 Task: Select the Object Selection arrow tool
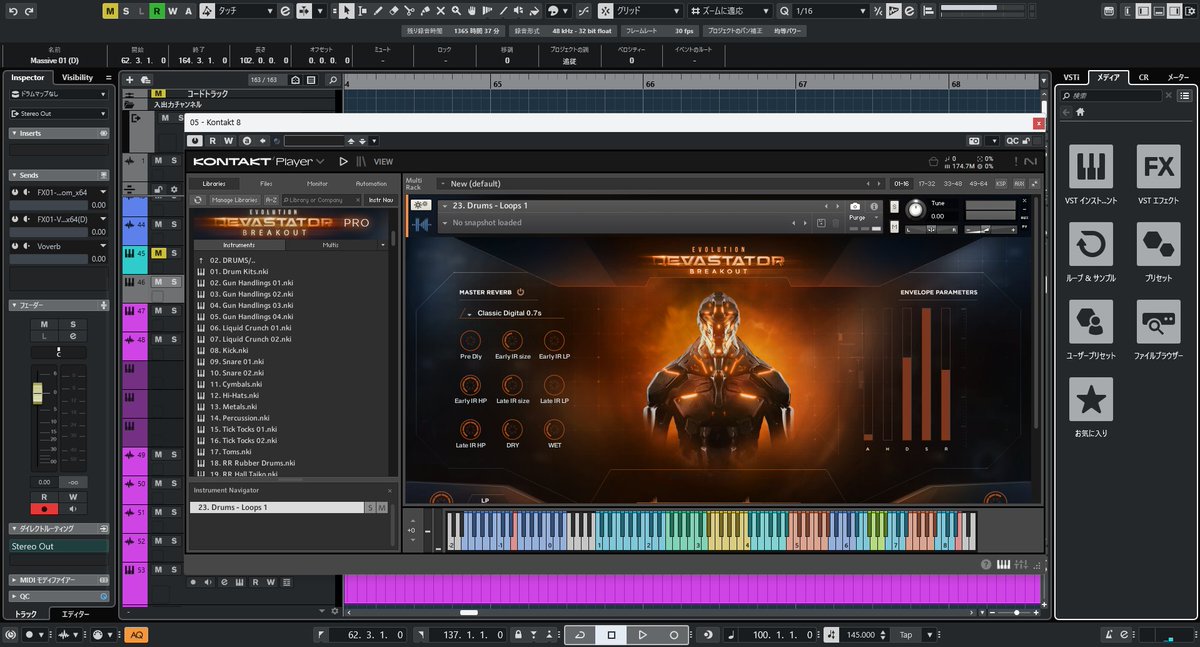346,11
